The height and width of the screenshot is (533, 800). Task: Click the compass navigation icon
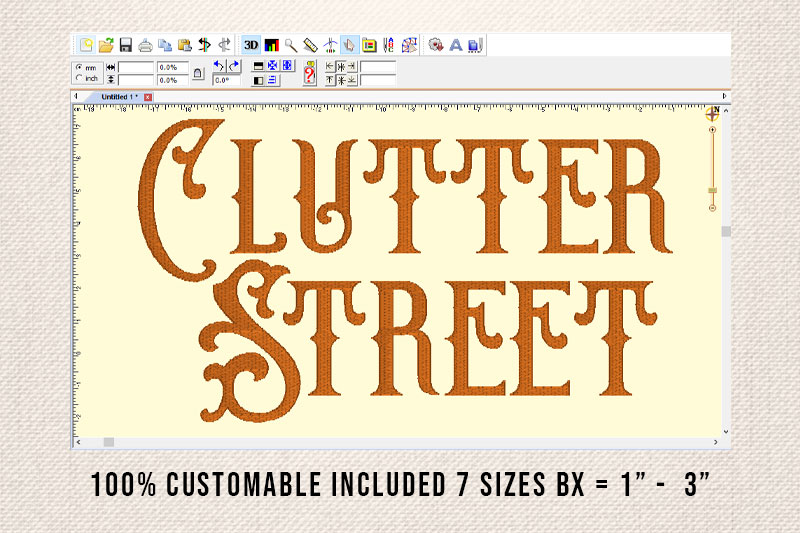[713, 114]
